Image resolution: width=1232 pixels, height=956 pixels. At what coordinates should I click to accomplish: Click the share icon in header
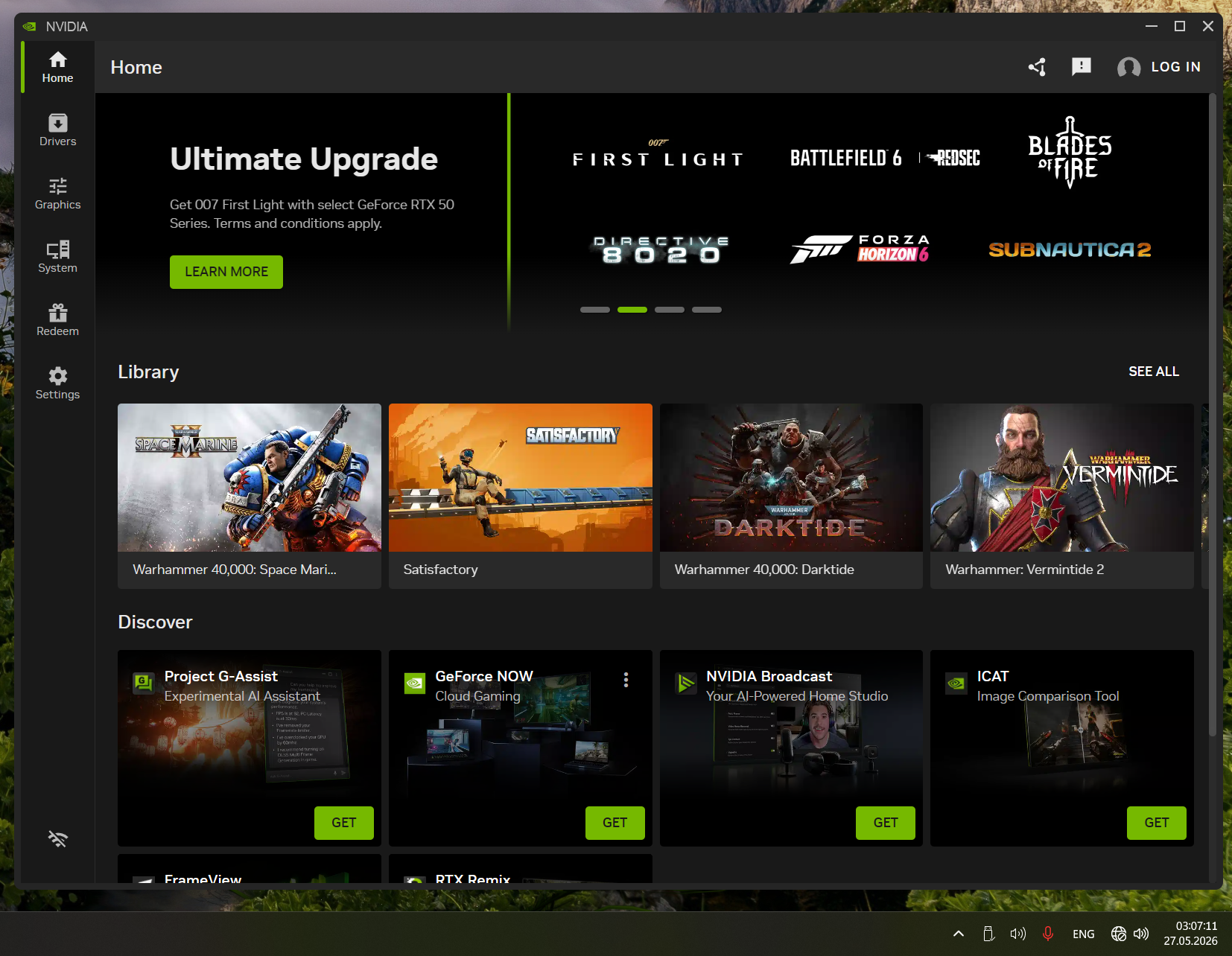[1037, 67]
